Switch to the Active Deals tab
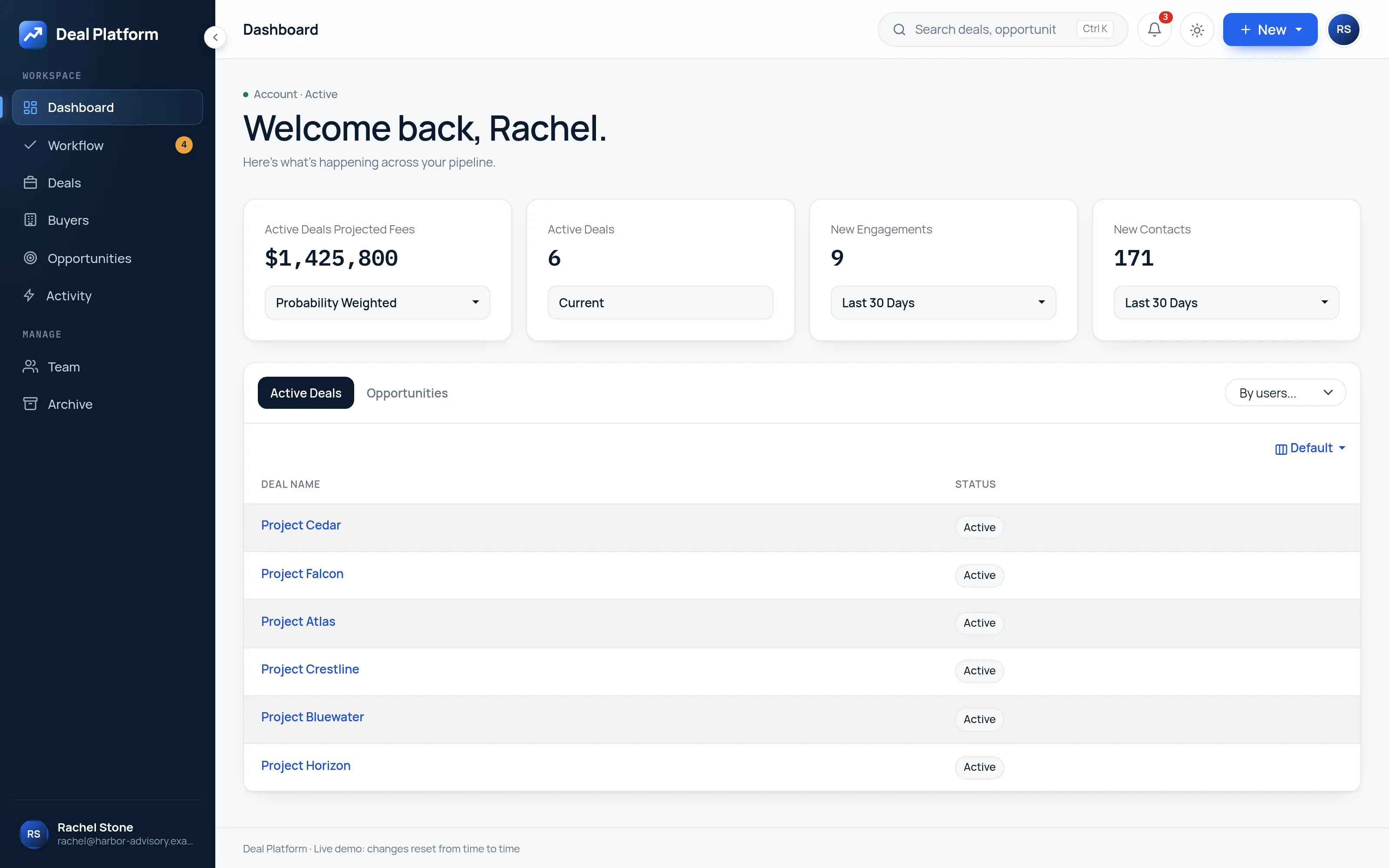Viewport: 1389px width, 868px height. pos(305,393)
